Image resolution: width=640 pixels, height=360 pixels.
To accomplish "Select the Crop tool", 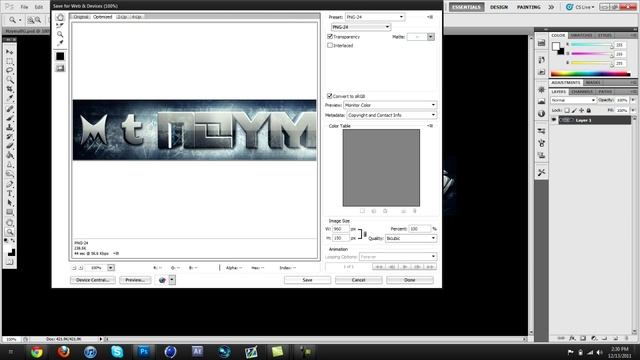I will (10, 89).
